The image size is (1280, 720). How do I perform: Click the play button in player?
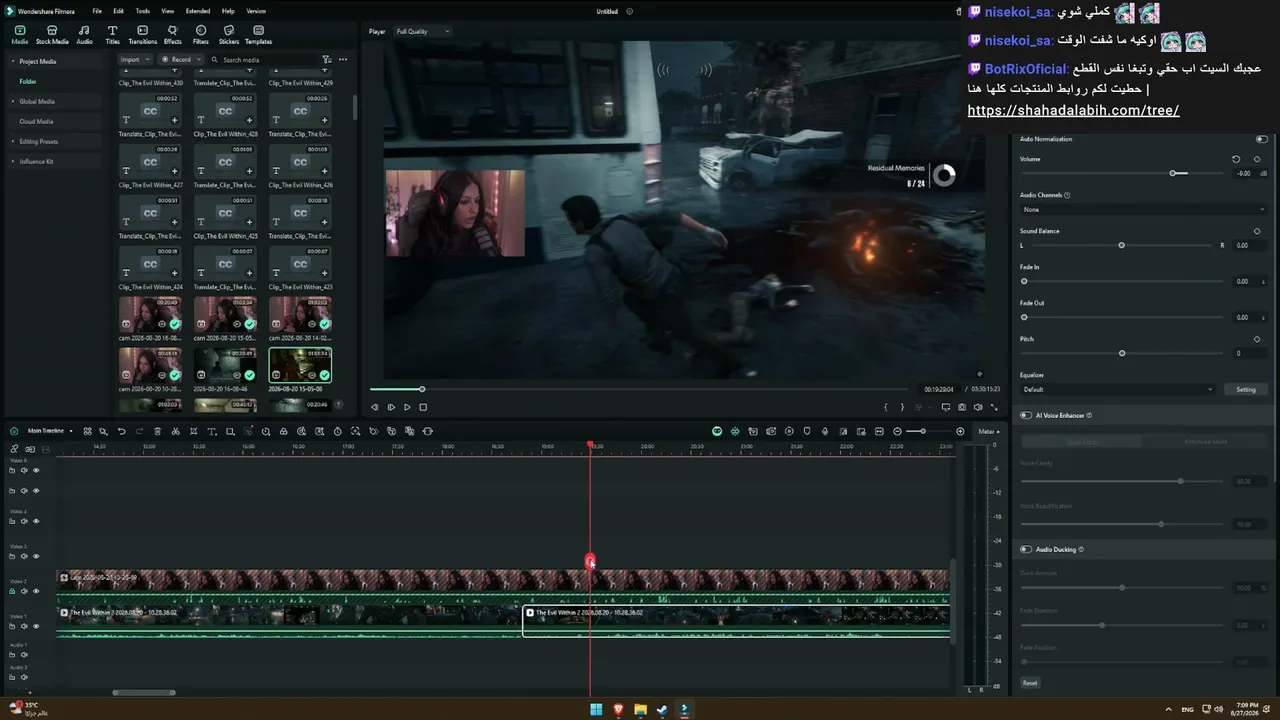407,407
